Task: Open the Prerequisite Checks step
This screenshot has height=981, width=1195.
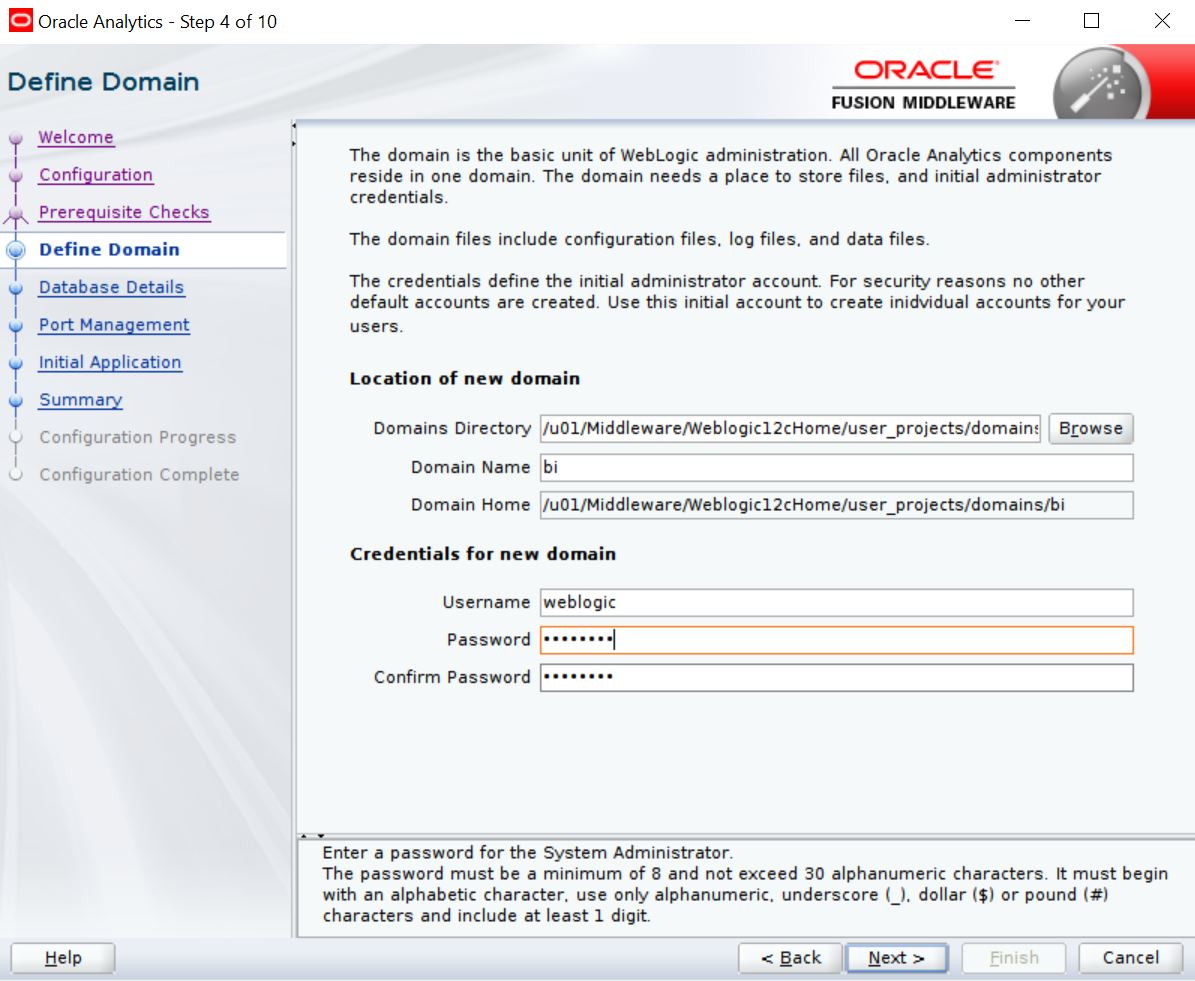Action: click(x=124, y=212)
